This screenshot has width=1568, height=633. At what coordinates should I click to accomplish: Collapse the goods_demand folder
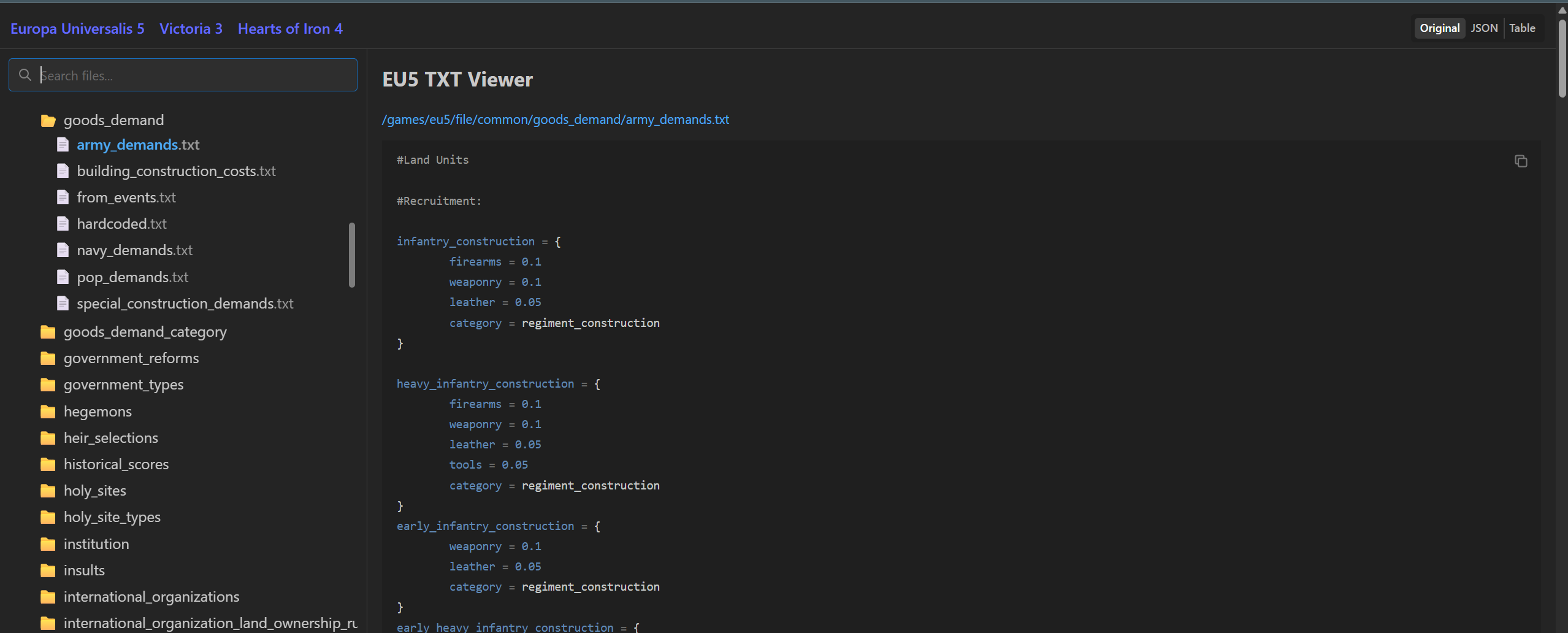[x=113, y=120]
